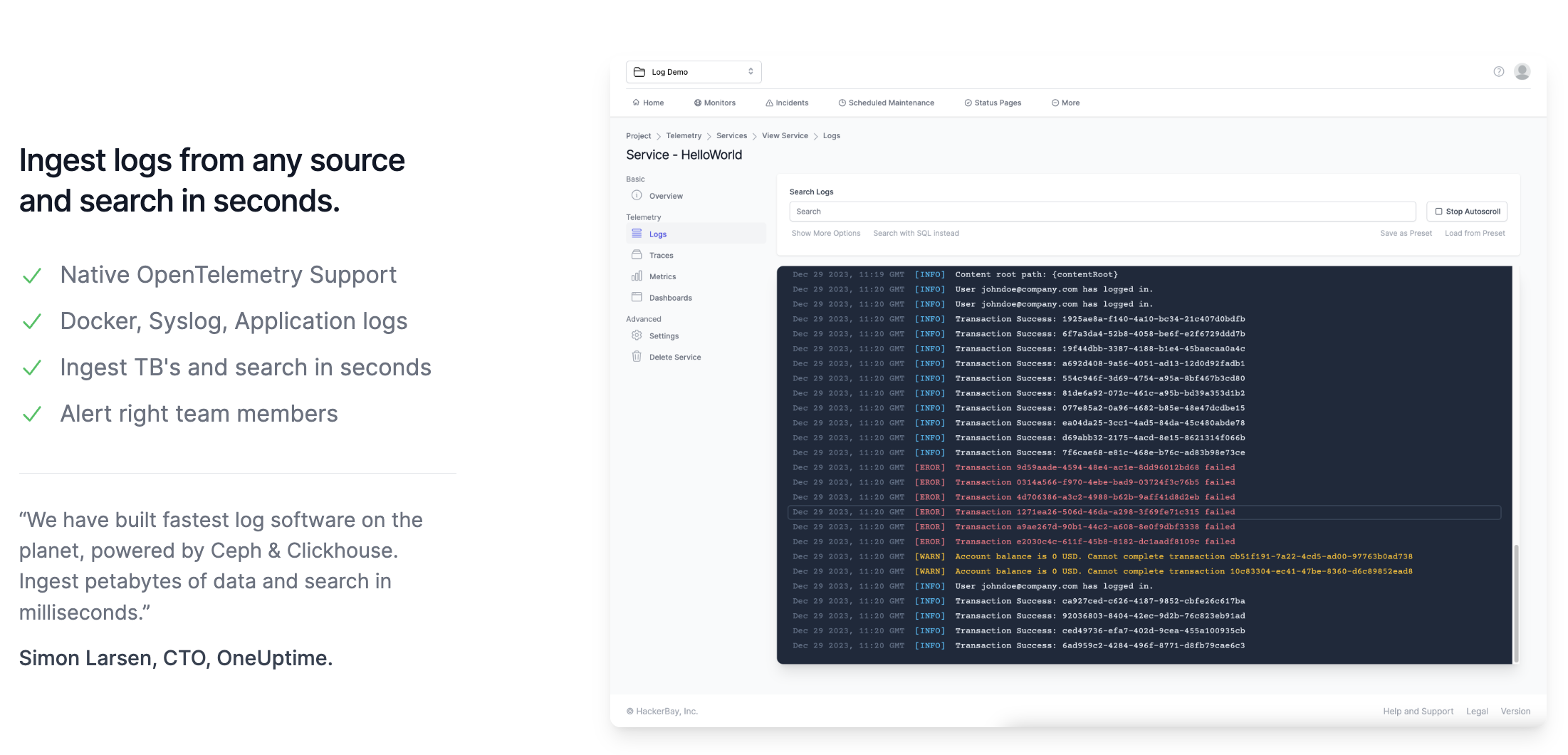1568x755 pixels.
Task: Open the user avatar menu
Action: pyautogui.click(x=1521, y=71)
